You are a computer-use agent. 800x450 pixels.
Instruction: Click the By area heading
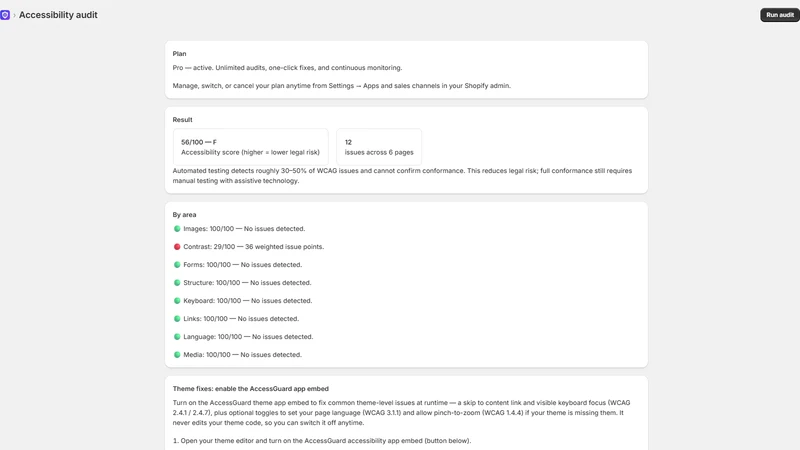coord(184,215)
